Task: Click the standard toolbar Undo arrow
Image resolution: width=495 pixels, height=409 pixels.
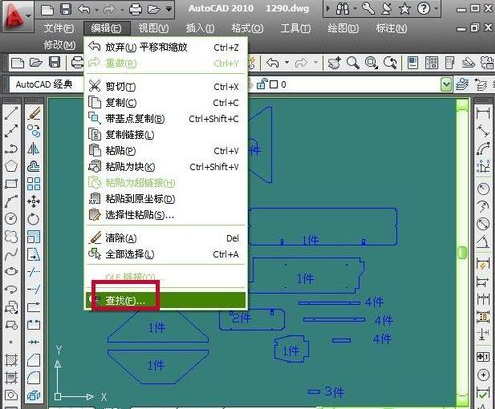Action: (x=273, y=62)
